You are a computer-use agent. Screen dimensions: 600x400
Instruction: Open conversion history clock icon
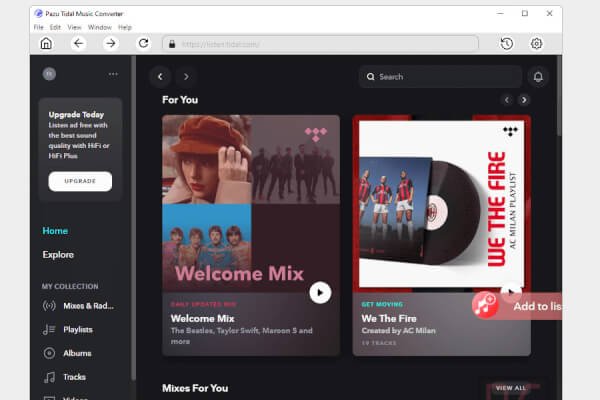(x=507, y=44)
